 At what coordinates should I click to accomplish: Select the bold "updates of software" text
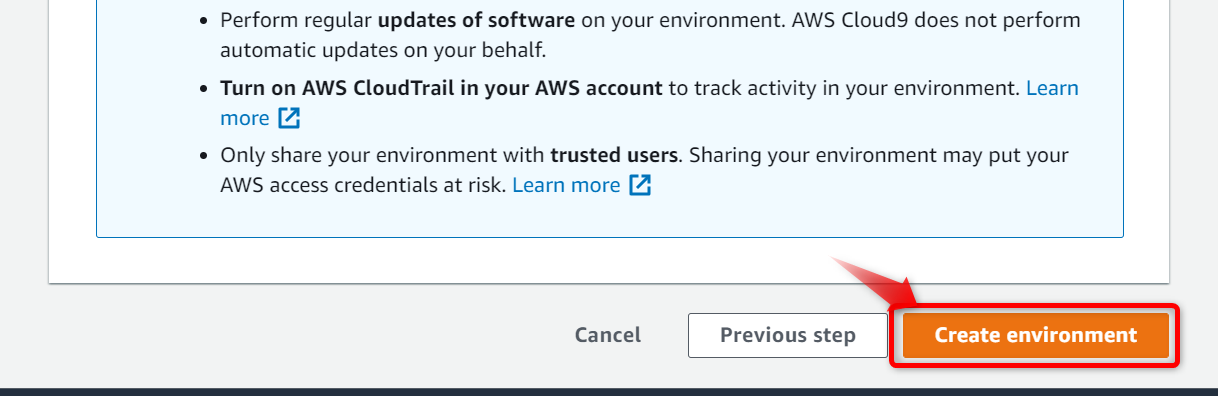476,20
